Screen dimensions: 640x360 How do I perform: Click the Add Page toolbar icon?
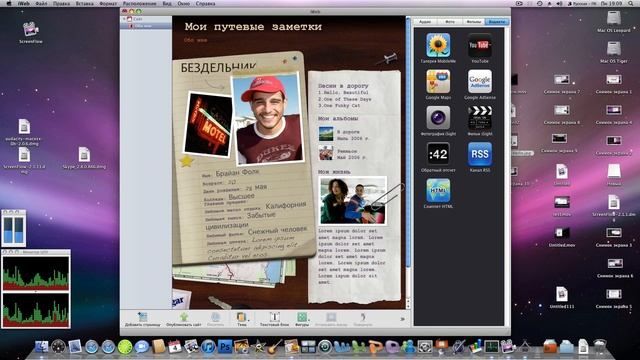pos(142,317)
